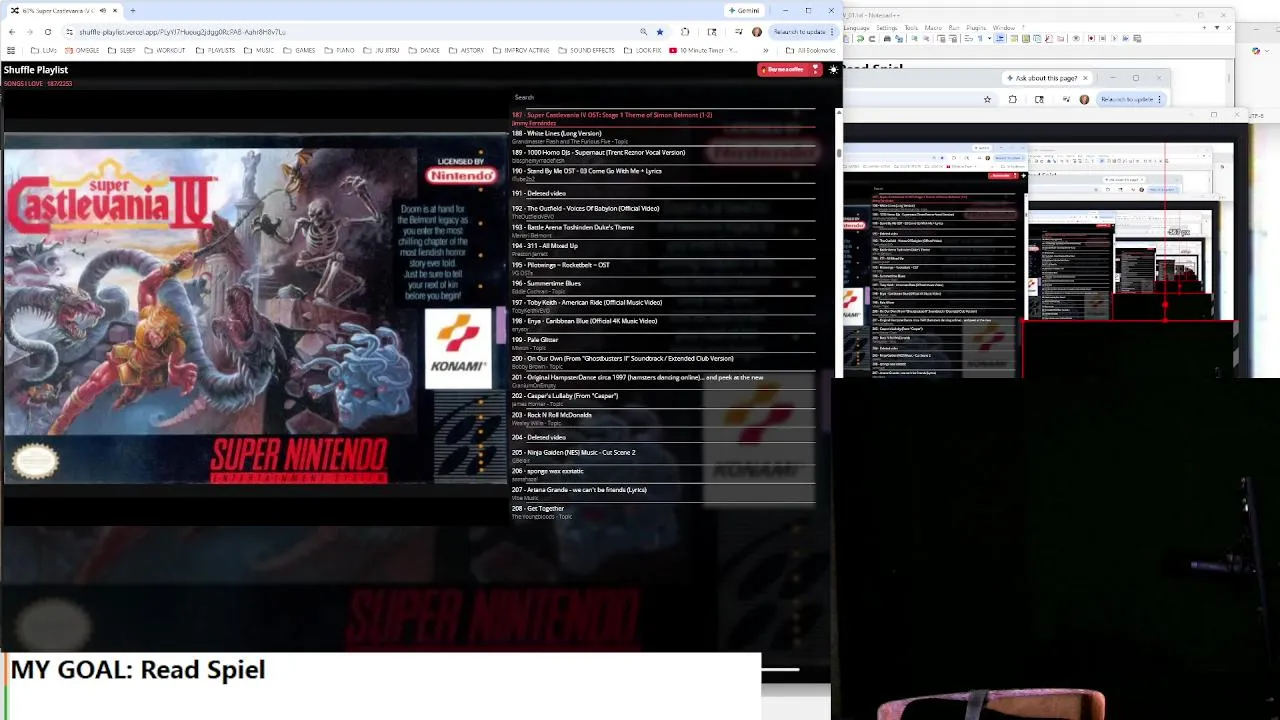Click Save Recorded Macro icon in Notepad++
Viewport: 1280px width, 720px height.
pos(1137,38)
